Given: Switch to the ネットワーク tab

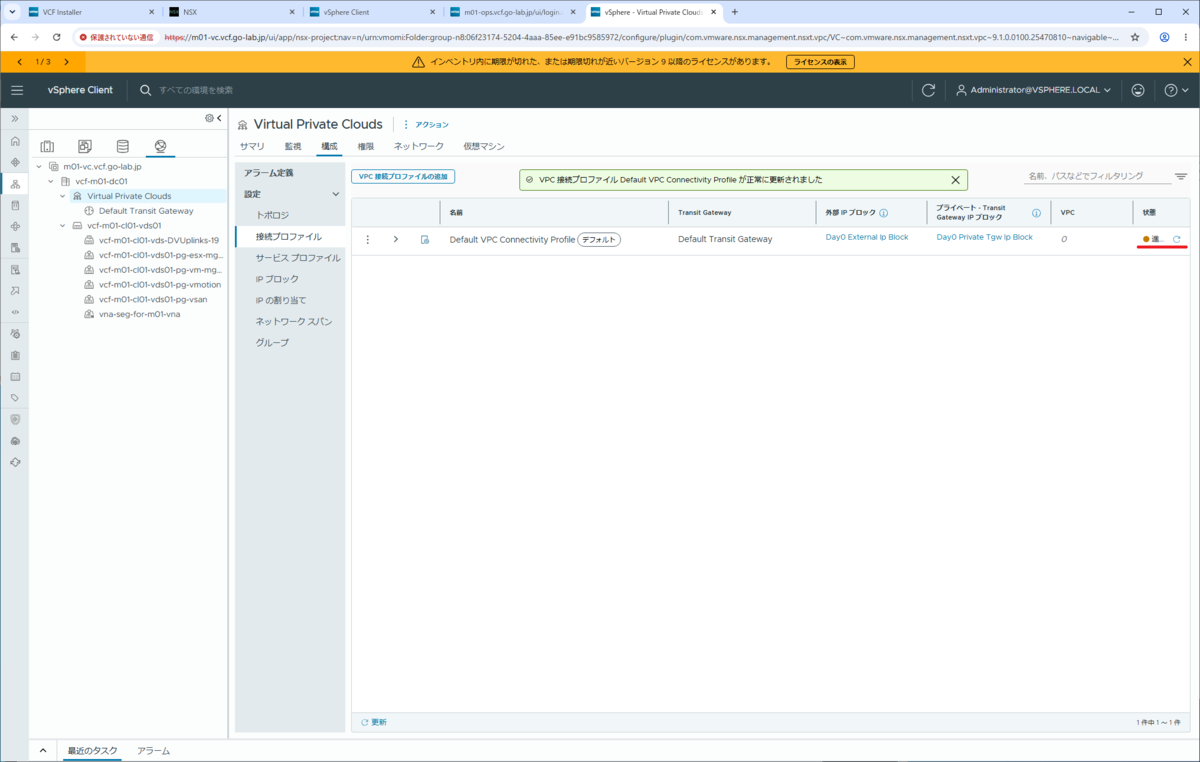Looking at the screenshot, I should tap(419, 146).
